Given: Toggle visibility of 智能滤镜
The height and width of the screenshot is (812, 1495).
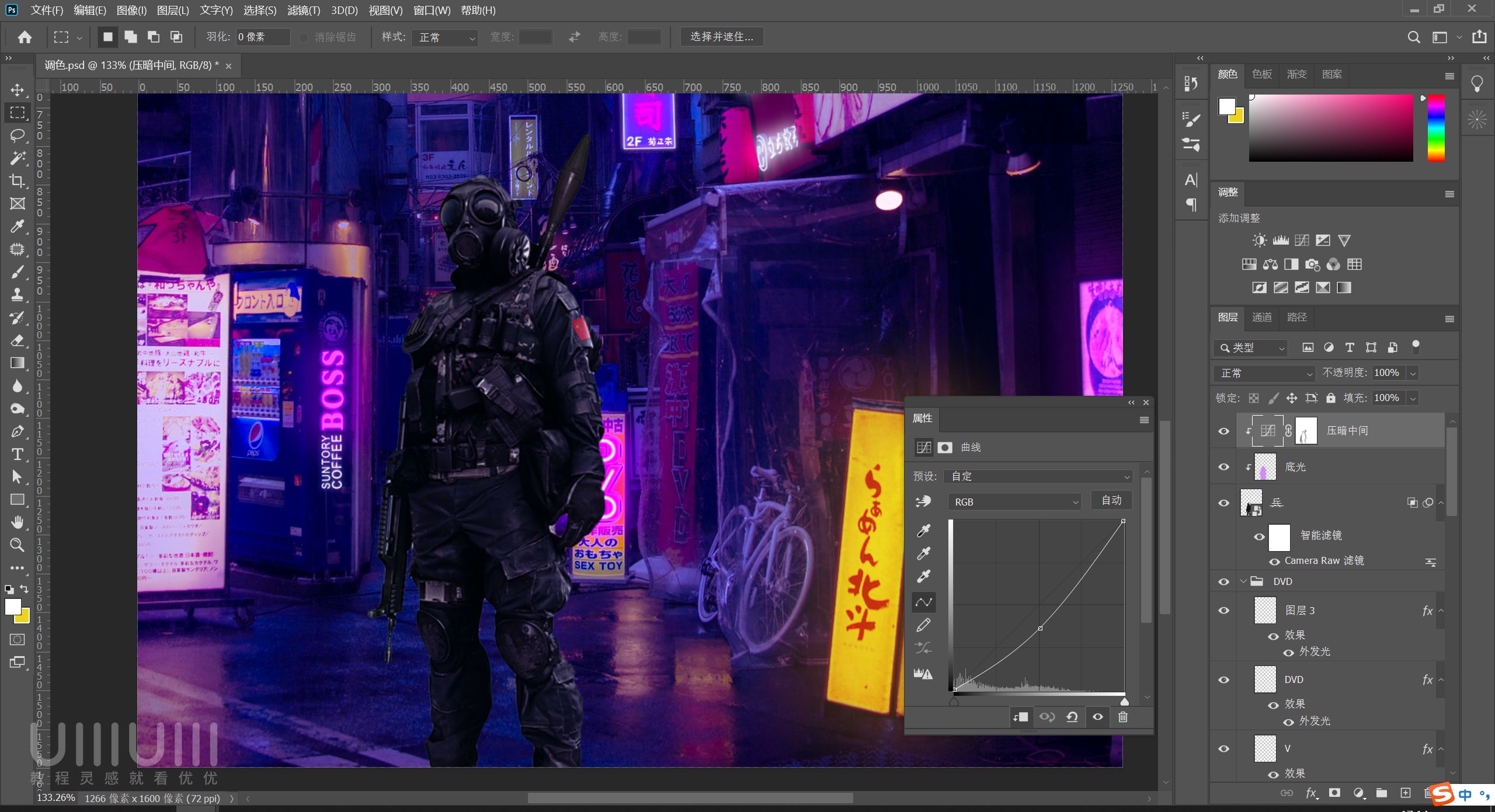Looking at the screenshot, I should point(1259,536).
